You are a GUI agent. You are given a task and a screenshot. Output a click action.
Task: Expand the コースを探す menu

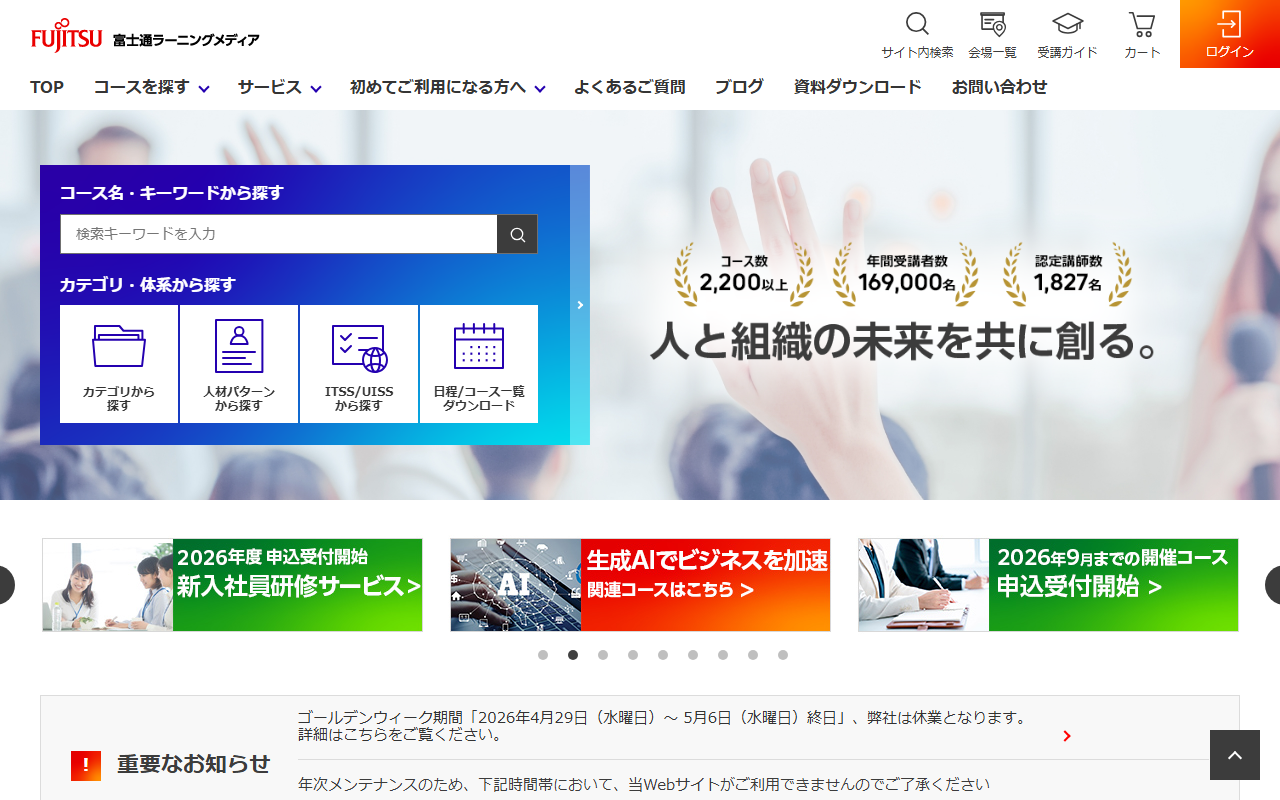click(151, 87)
